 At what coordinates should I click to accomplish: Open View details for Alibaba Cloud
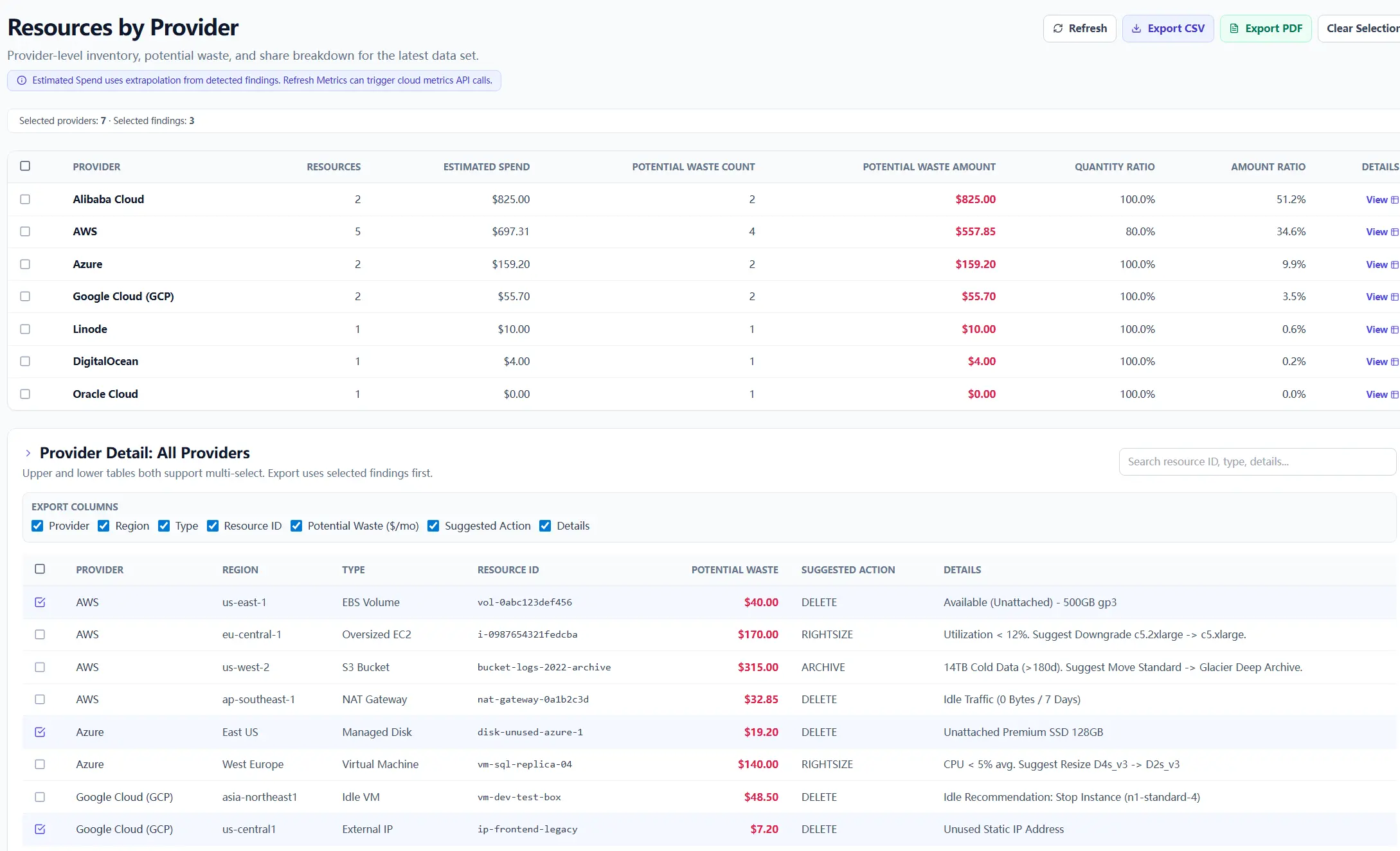point(1381,200)
